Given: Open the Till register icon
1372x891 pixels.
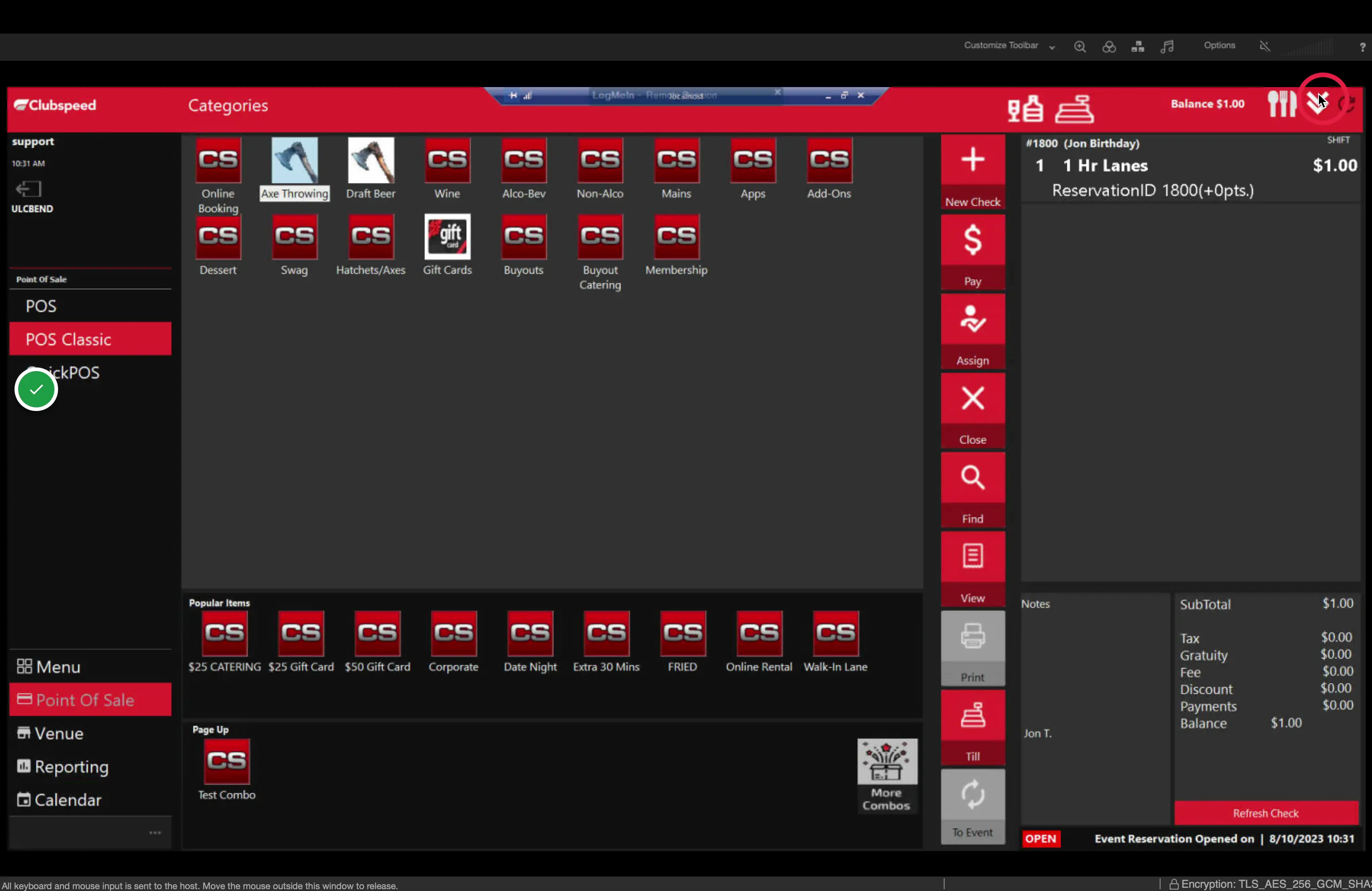Looking at the screenshot, I should tap(972, 715).
